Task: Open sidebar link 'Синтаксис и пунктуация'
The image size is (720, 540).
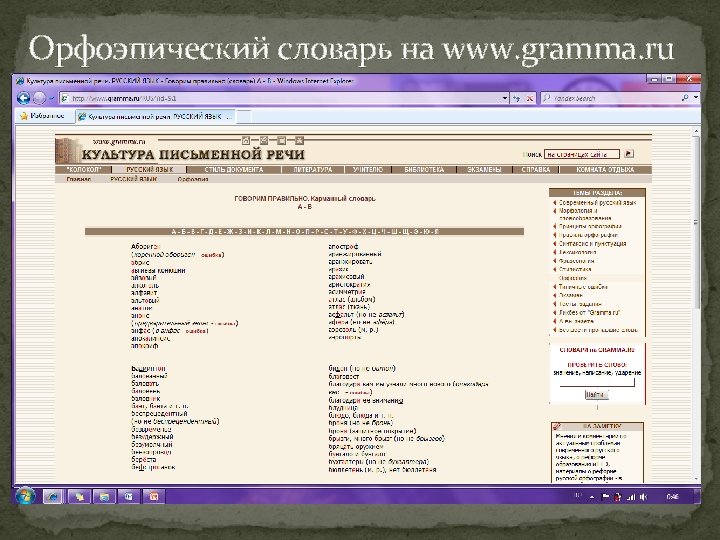Action: 592,244
